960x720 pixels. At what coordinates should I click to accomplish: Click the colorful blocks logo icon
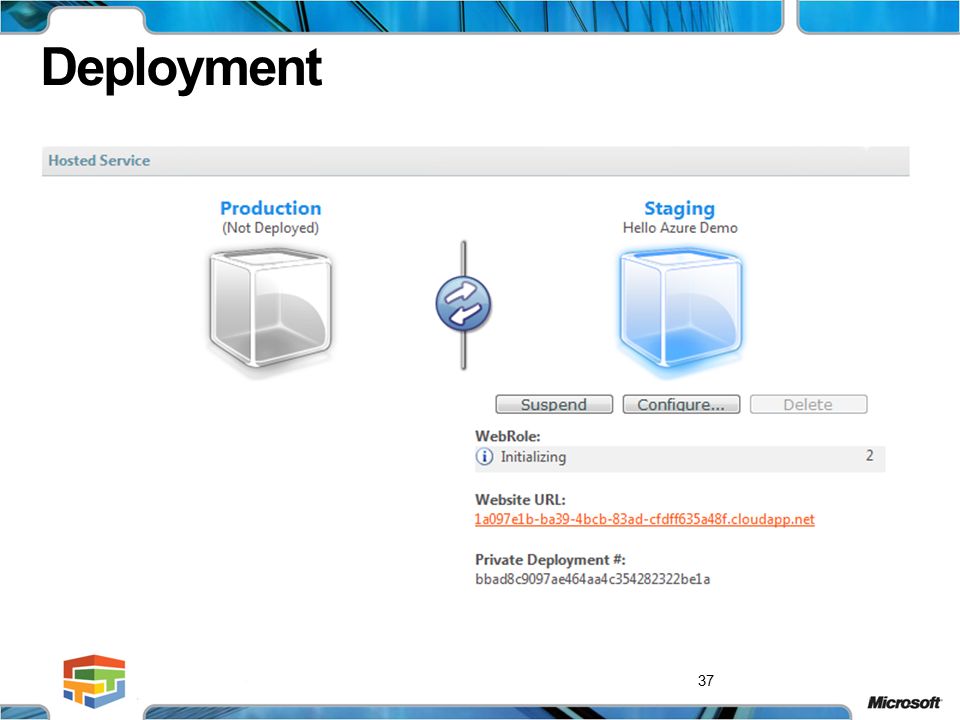point(94,681)
